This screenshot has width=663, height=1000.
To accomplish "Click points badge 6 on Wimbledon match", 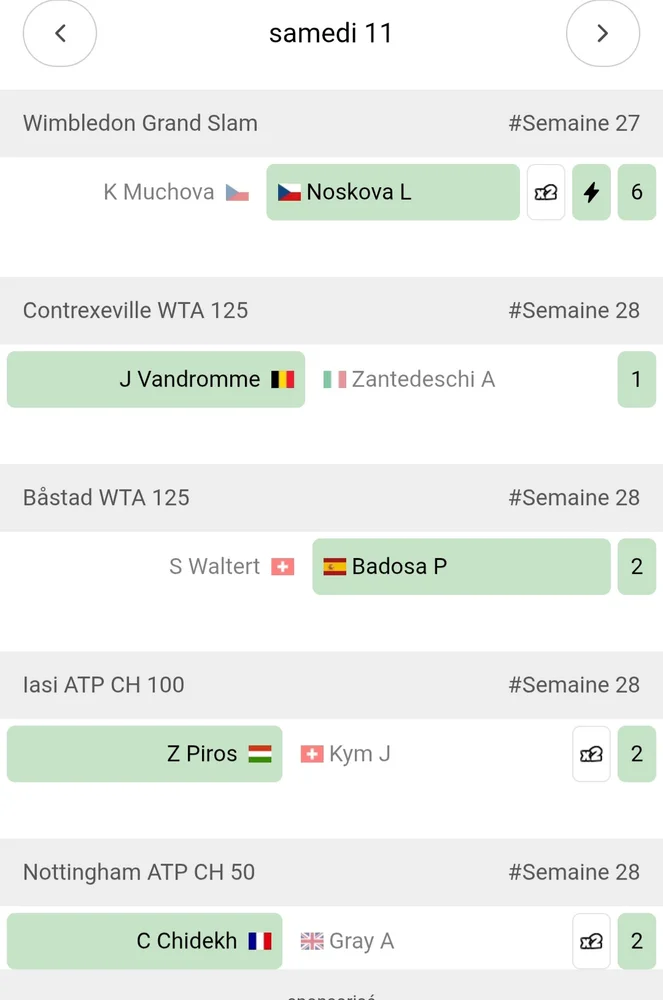I will [x=636, y=192].
